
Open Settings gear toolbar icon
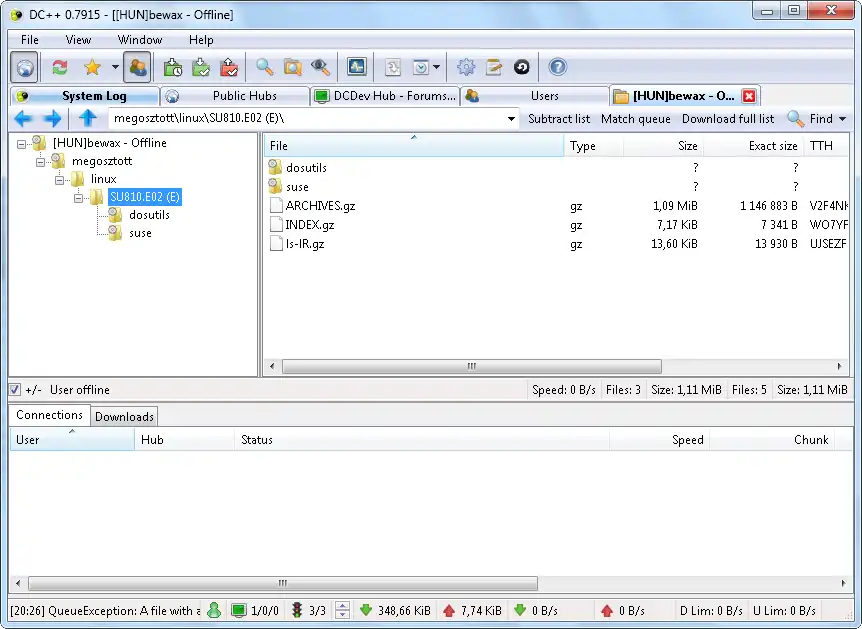[x=466, y=67]
